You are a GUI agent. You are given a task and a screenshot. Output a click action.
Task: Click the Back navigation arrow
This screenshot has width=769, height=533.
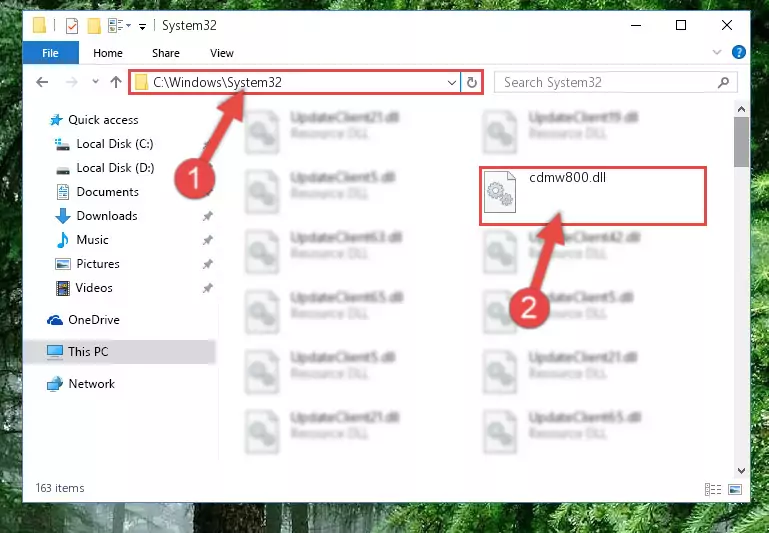tap(42, 82)
